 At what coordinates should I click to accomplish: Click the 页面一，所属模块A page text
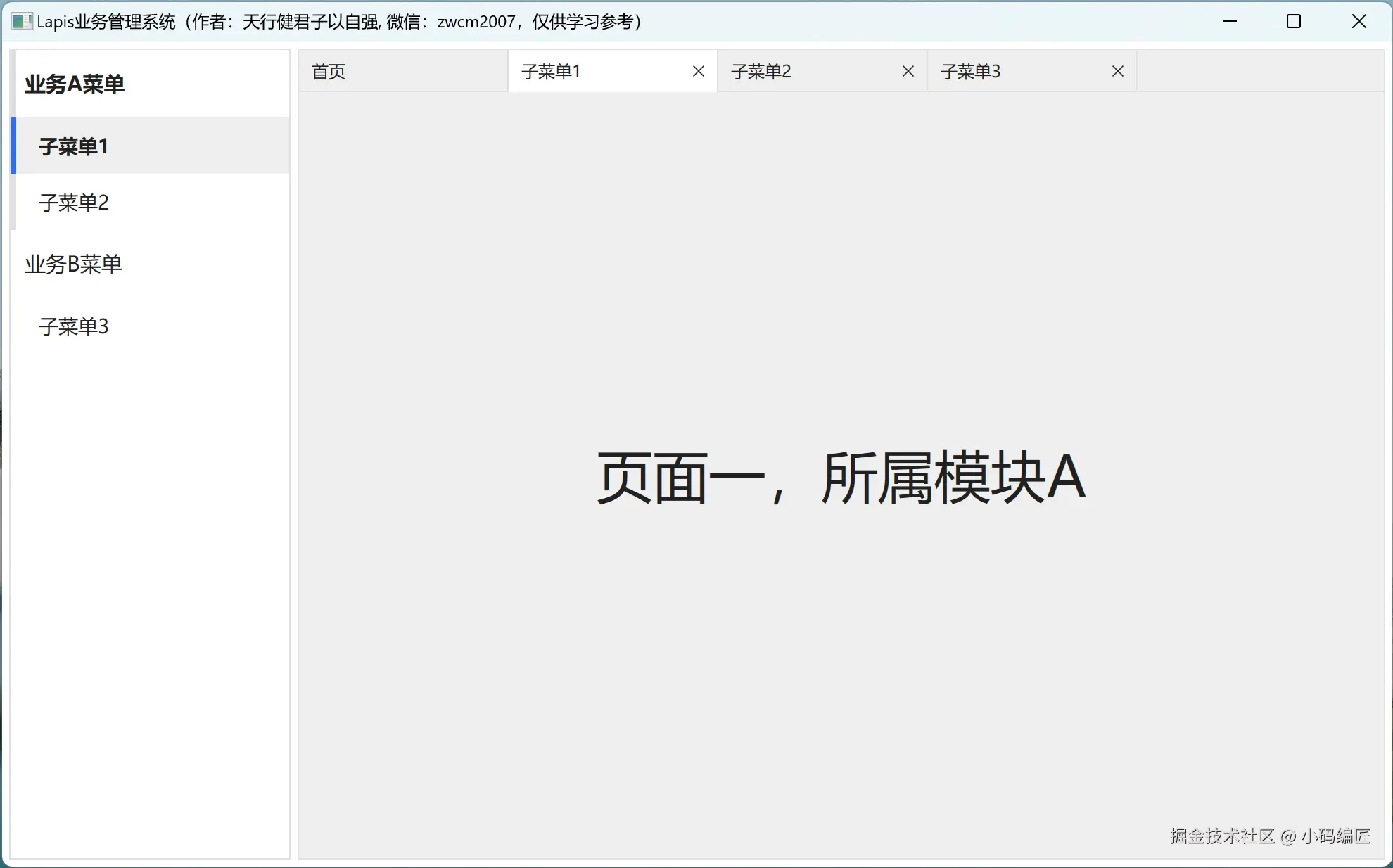click(841, 478)
